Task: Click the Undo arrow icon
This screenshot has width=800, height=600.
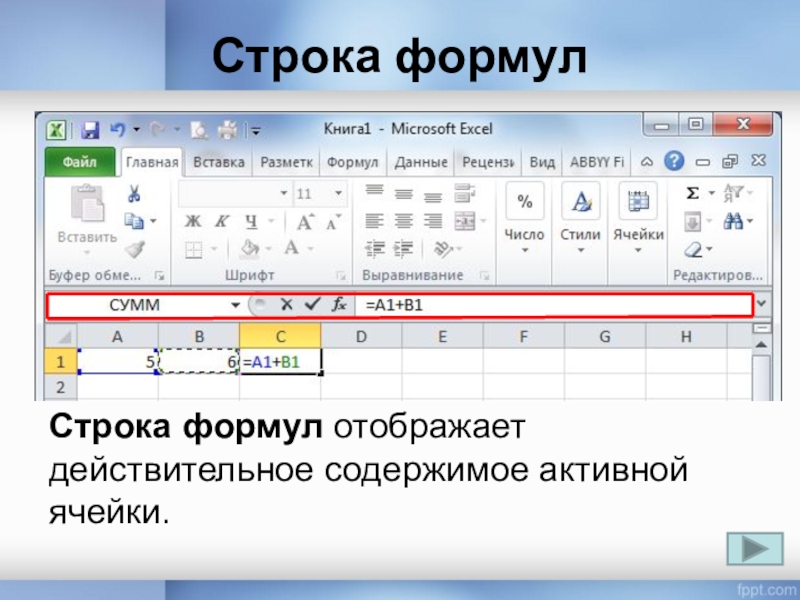Action: [x=117, y=130]
